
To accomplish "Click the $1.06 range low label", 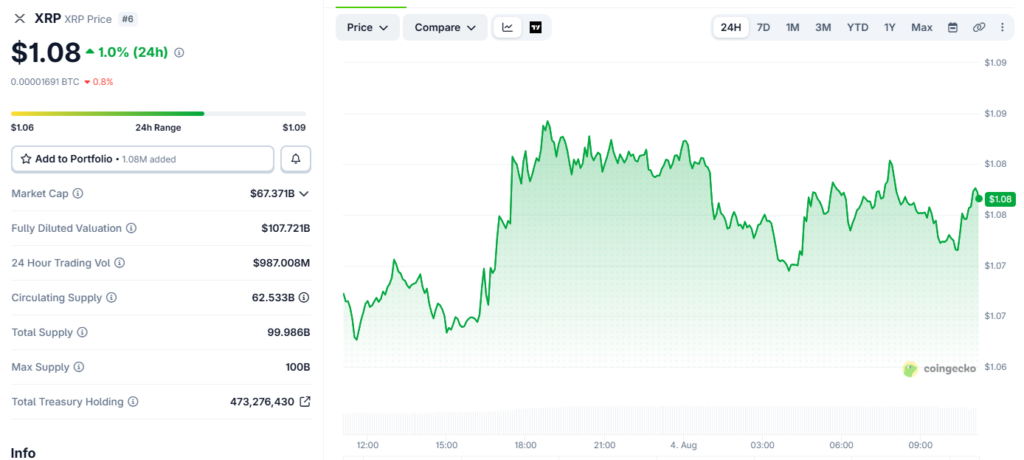I will 22,127.
